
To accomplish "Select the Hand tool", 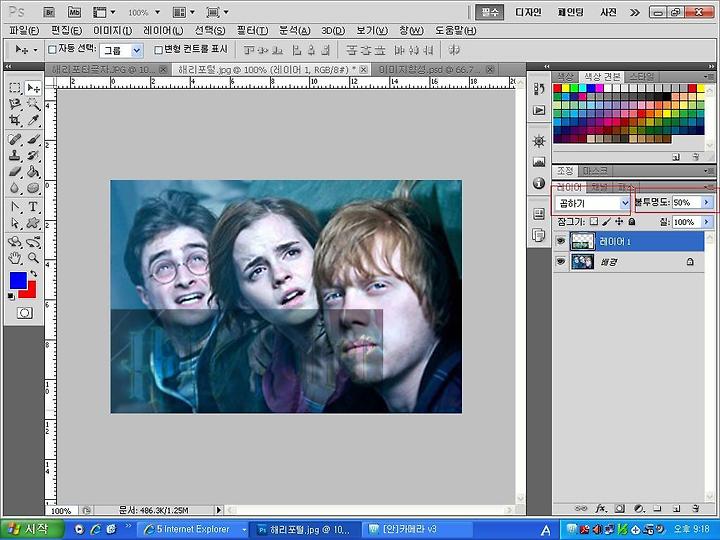I will [15, 258].
